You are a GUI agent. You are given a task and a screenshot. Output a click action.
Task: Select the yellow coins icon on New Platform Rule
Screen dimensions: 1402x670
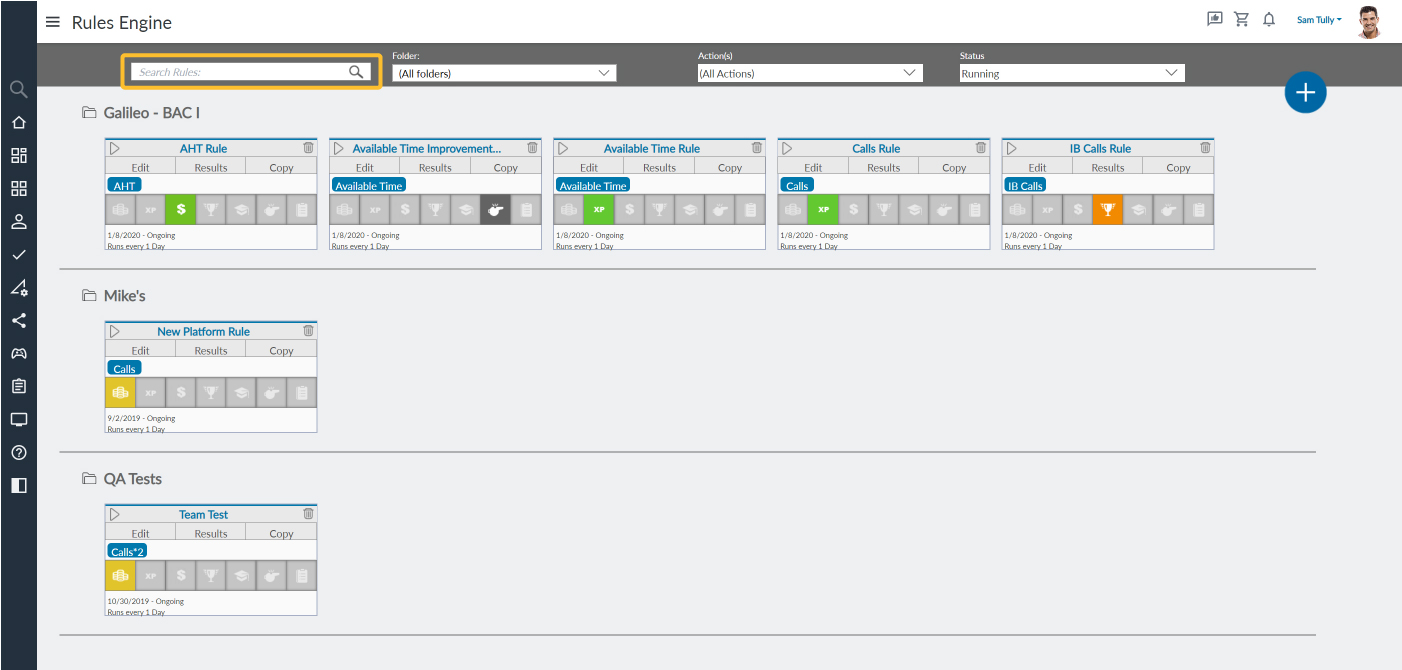[120, 392]
